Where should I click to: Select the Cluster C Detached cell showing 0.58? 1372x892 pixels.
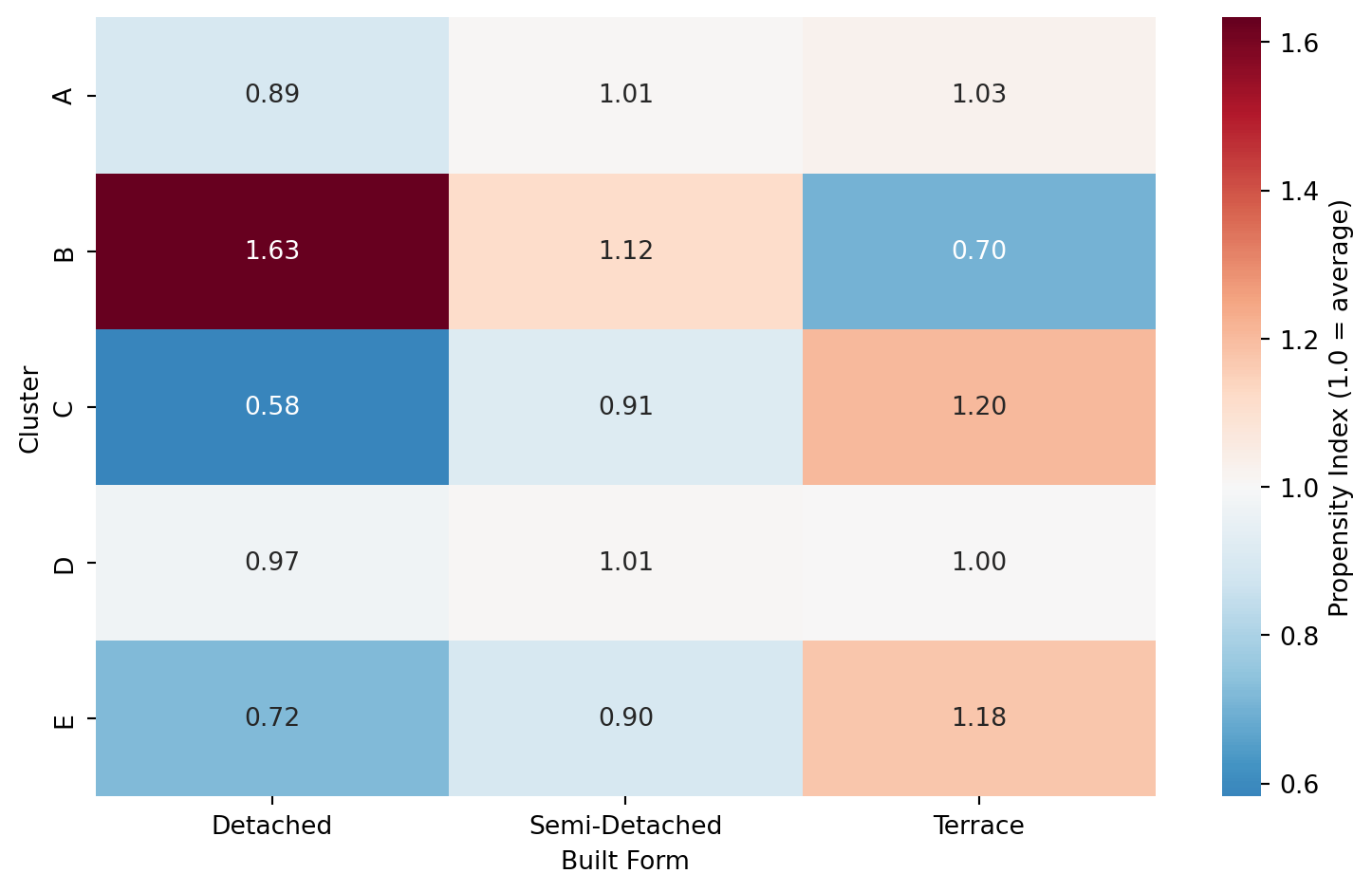pyautogui.click(x=272, y=406)
